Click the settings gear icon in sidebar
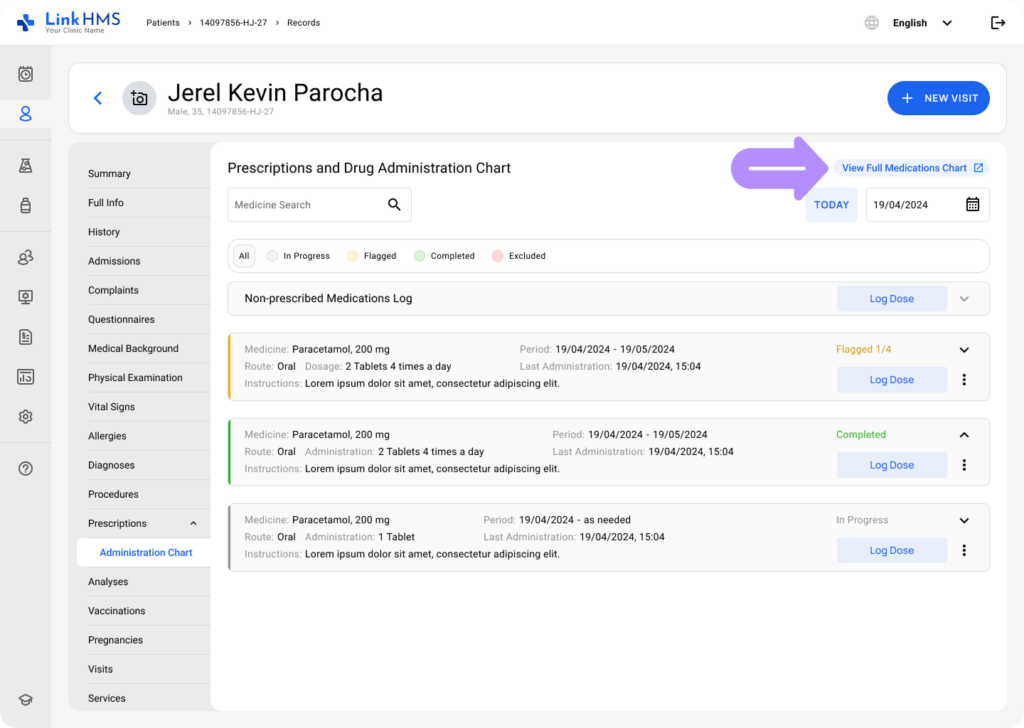The width and height of the screenshot is (1024, 728). pos(26,417)
